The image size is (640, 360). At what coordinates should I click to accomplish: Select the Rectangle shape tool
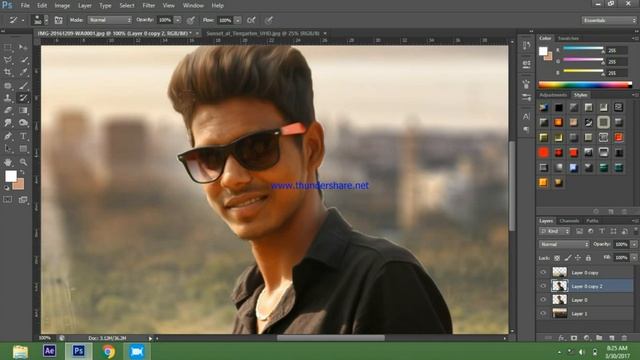(x=23, y=149)
